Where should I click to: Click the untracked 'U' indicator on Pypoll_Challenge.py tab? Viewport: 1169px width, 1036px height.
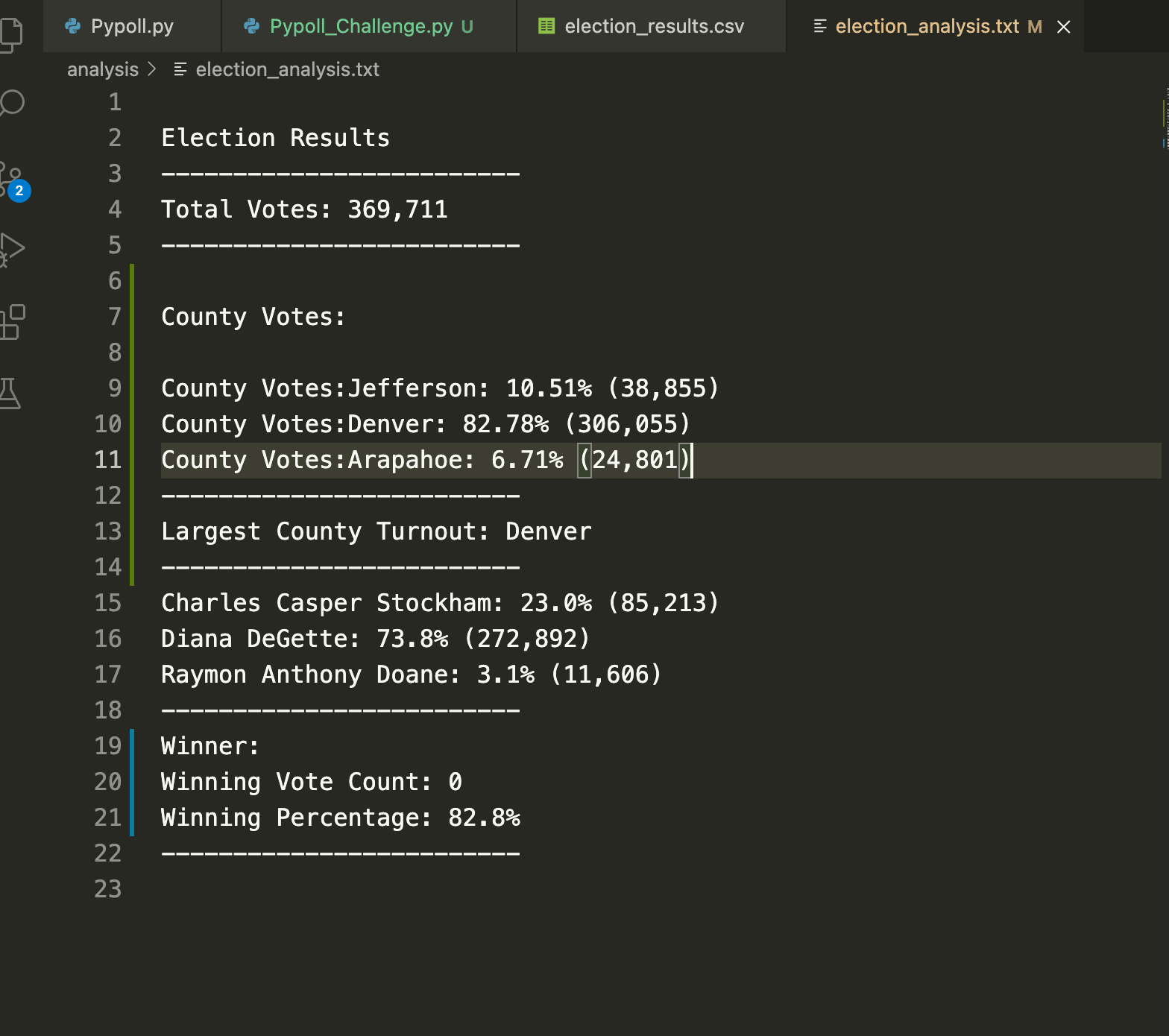467,27
